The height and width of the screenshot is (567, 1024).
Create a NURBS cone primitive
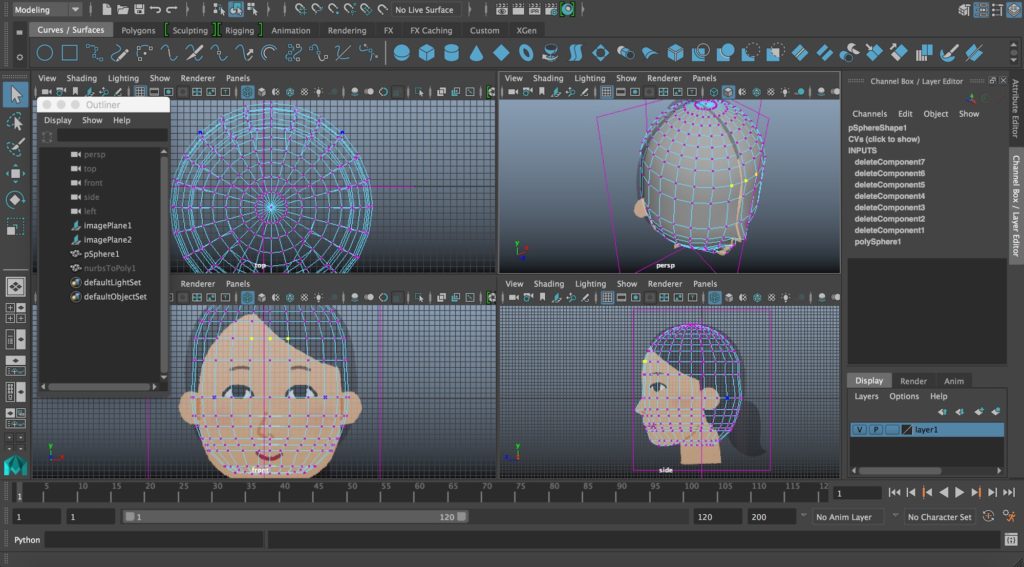(x=476, y=53)
